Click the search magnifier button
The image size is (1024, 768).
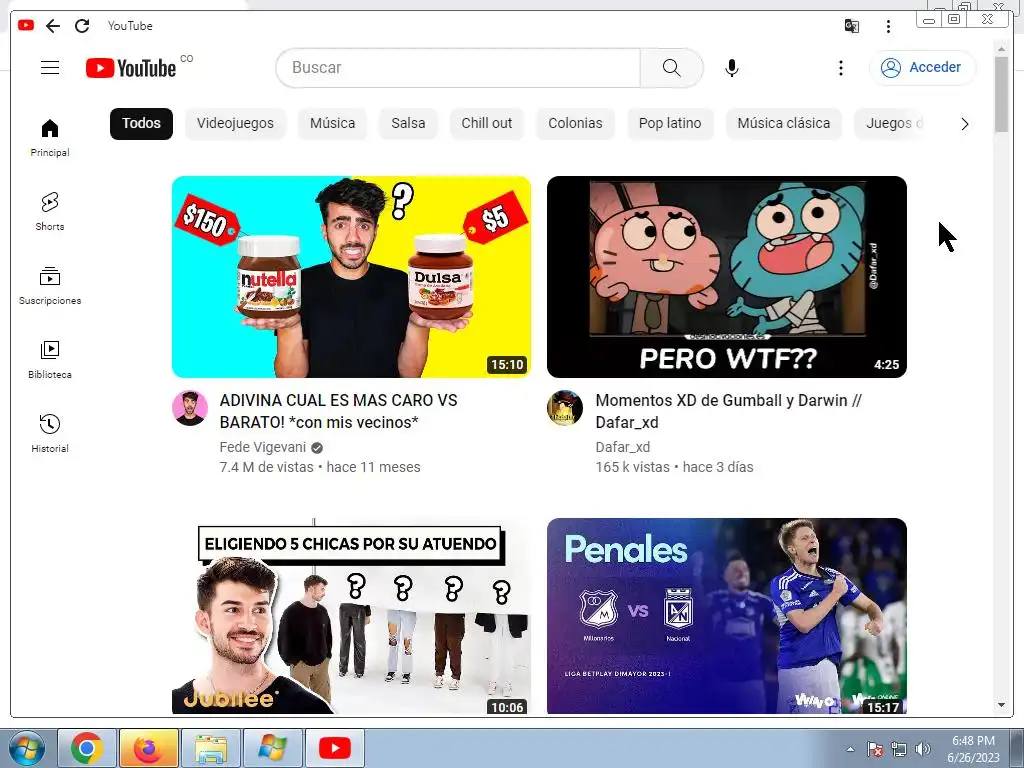[x=671, y=67]
